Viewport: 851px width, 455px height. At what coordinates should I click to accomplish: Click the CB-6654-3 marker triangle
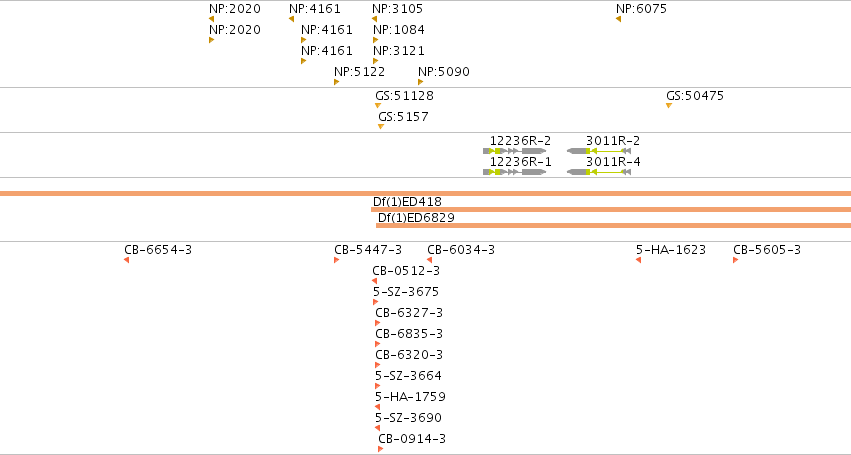coord(126,260)
